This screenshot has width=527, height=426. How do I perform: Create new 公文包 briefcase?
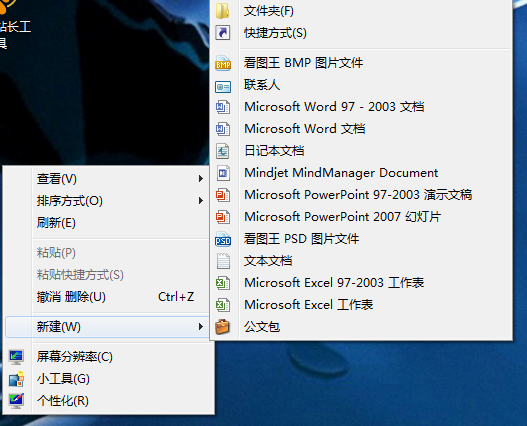[361, 327]
